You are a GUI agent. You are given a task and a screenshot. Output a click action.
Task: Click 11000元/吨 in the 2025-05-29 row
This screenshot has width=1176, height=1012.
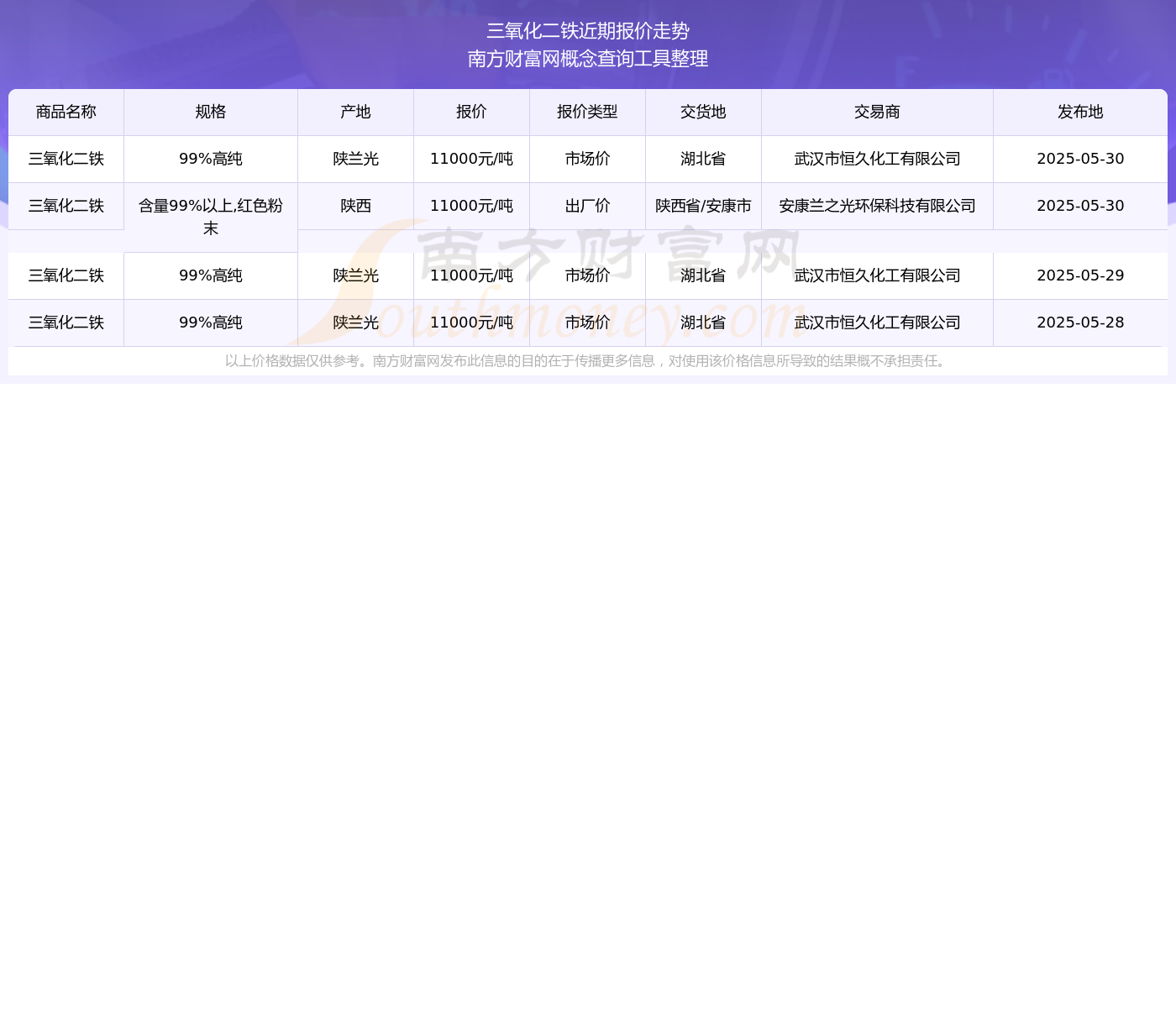pos(472,275)
